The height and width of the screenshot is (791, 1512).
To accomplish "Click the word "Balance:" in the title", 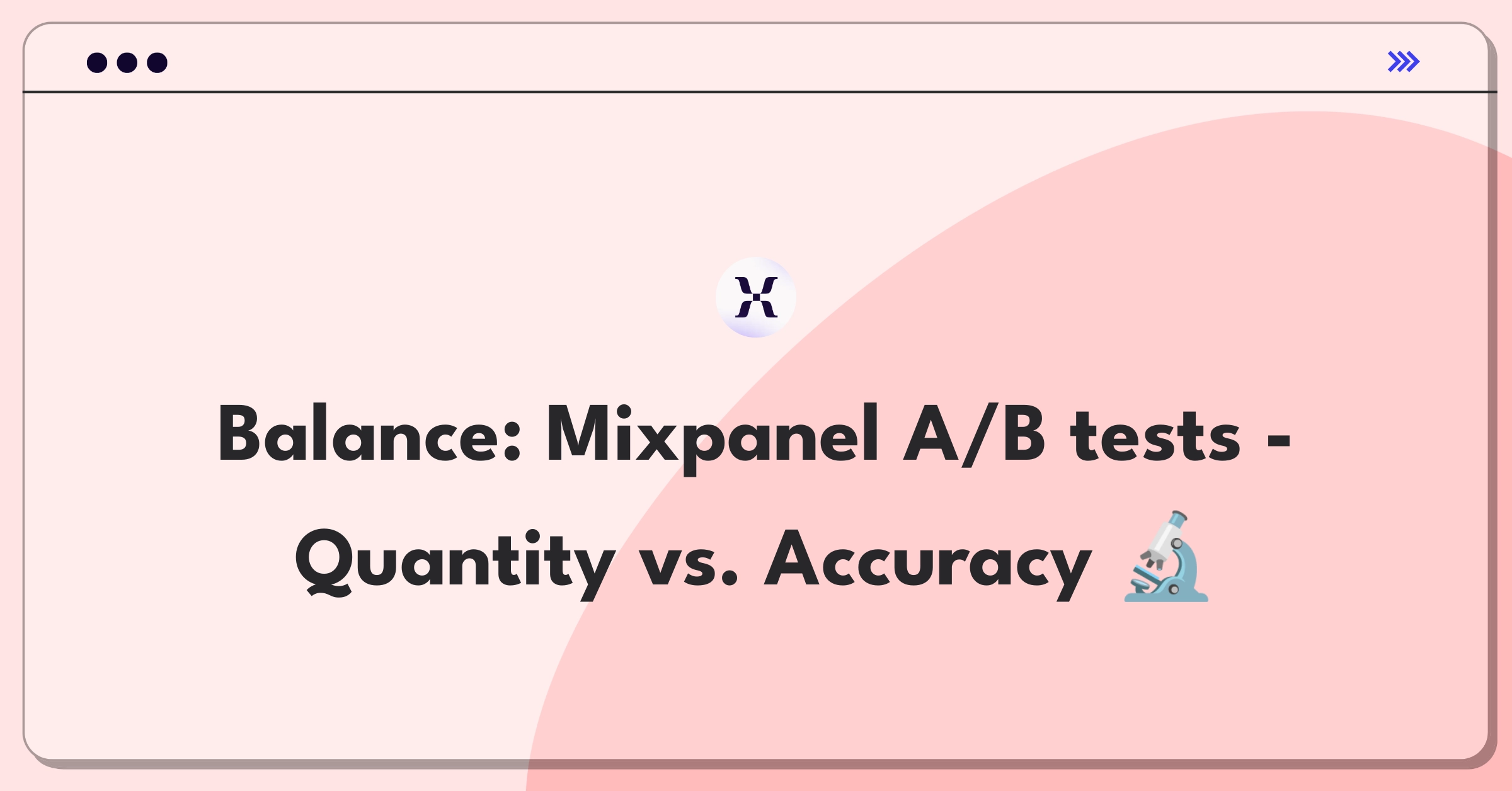I will tap(370, 435).
